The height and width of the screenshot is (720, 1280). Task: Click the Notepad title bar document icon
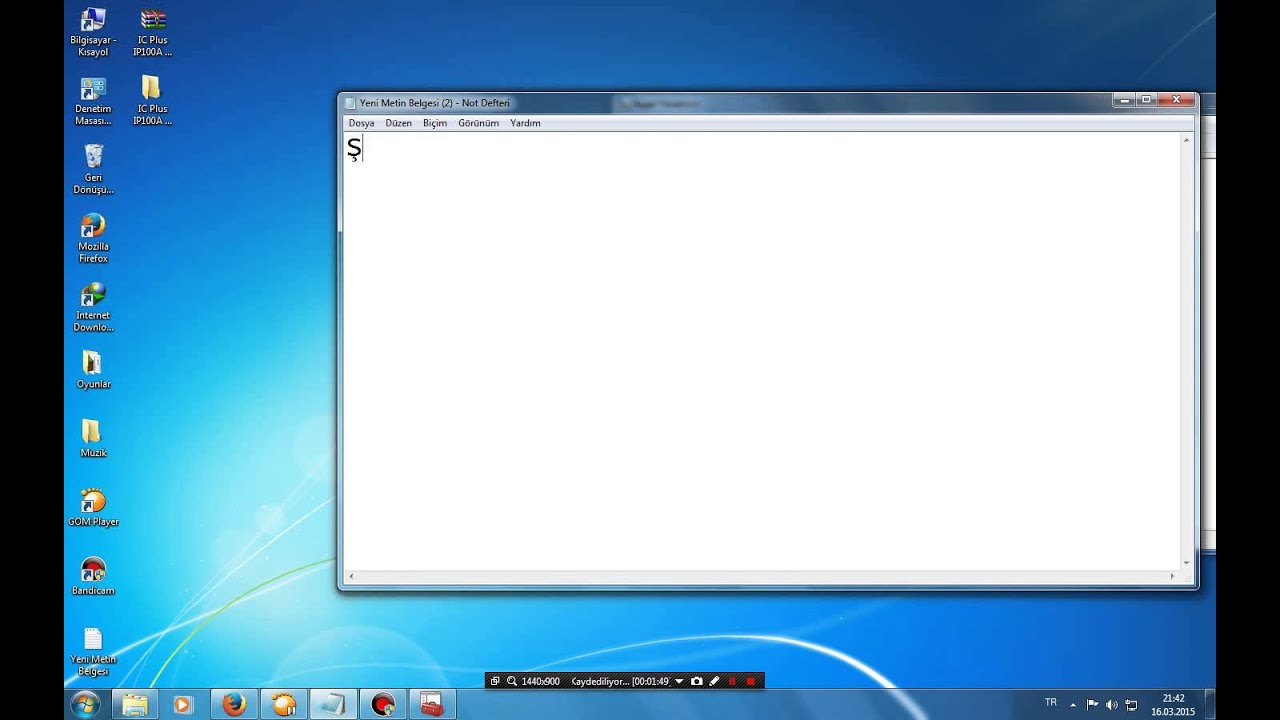pos(350,103)
